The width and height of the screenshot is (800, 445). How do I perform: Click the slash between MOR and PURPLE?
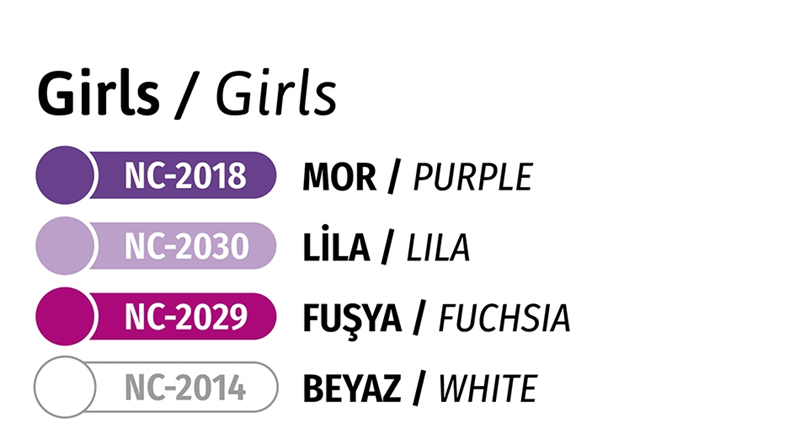coord(394,177)
